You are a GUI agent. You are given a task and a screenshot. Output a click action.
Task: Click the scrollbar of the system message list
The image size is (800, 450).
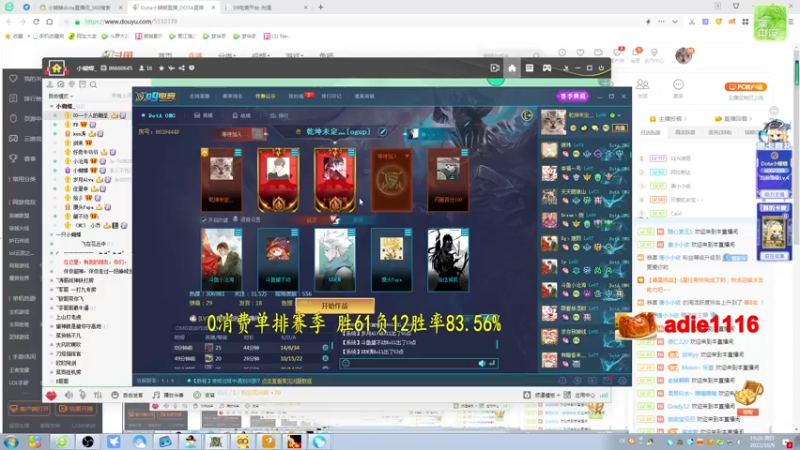(x=497, y=344)
